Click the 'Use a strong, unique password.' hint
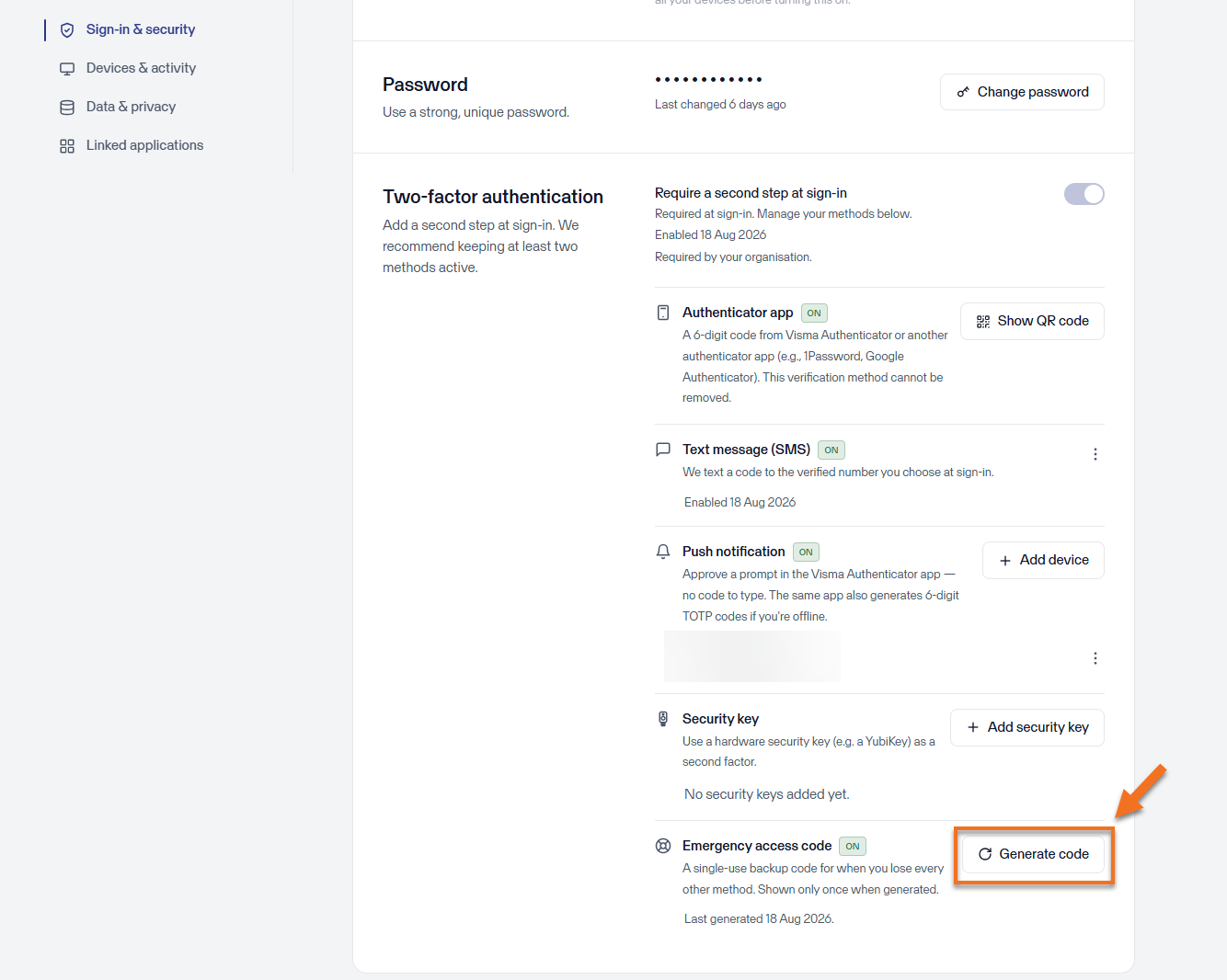The height and width of the screenshot is (980, 1227). 476,112
